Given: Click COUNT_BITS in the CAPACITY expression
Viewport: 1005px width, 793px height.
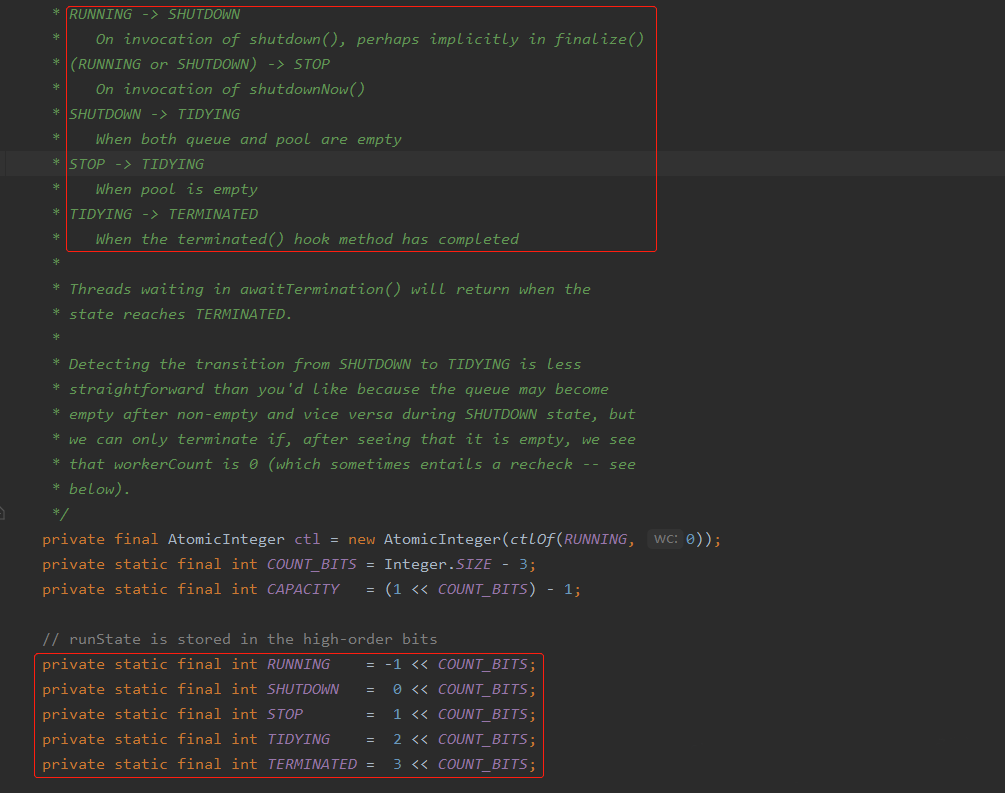Looking at the screenshot, I should pyautogui.click(x=483, y=589).
